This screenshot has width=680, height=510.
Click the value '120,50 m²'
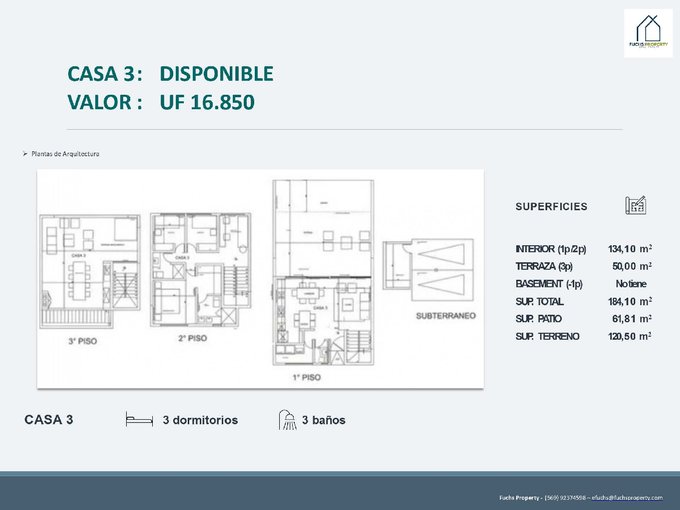pos(630,336)
